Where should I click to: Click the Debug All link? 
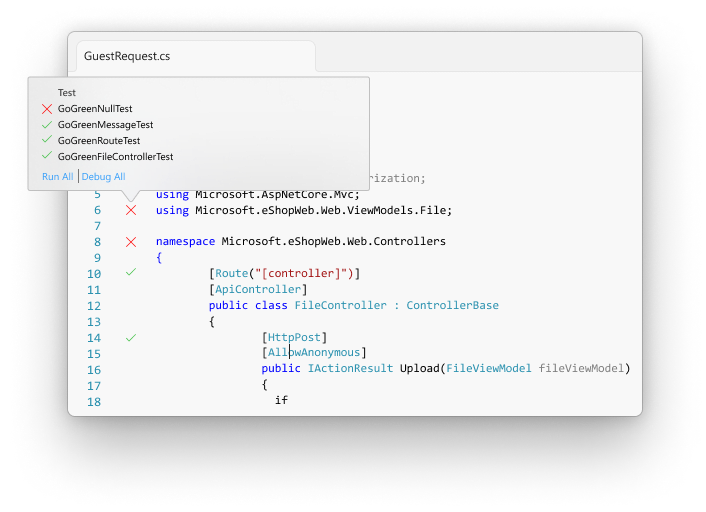[104, 177]
